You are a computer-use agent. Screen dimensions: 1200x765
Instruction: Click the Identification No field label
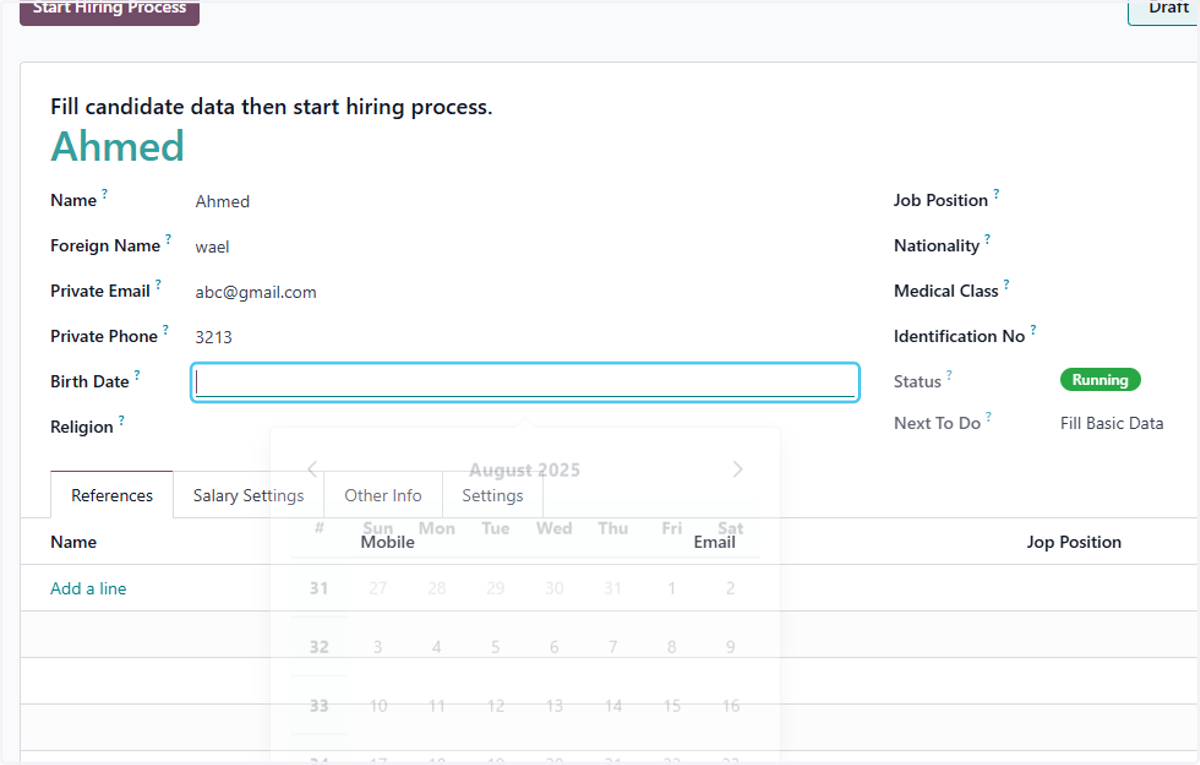click(x=960, y=337)
